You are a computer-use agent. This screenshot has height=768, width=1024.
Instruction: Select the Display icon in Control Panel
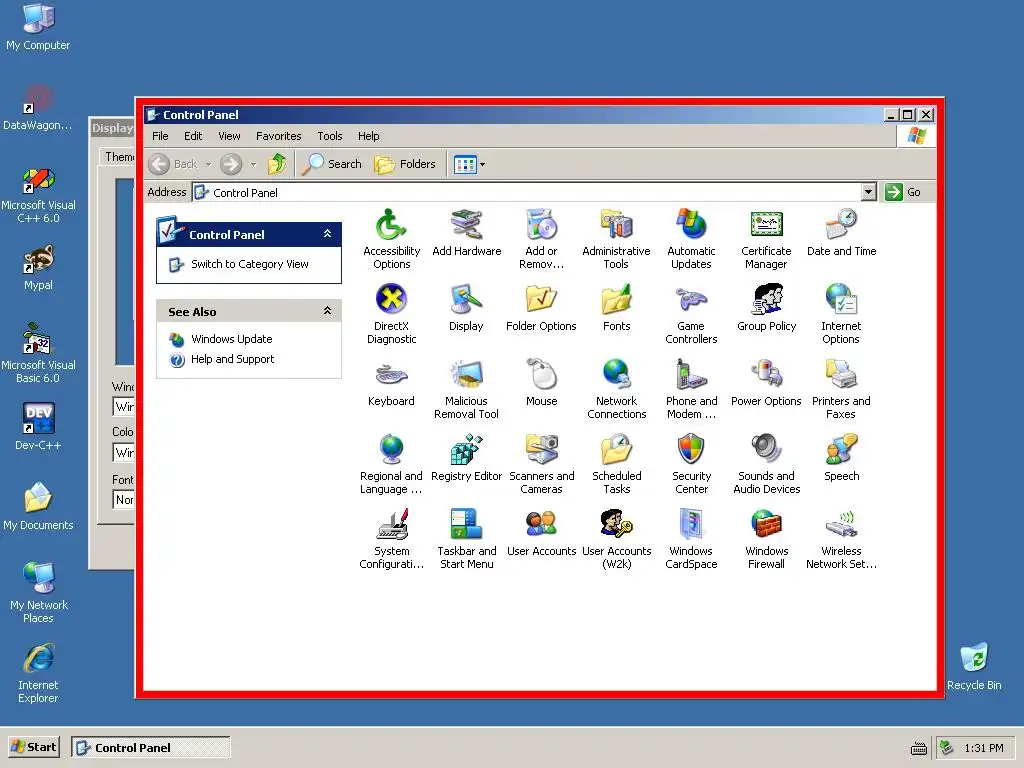click(466, 308)
